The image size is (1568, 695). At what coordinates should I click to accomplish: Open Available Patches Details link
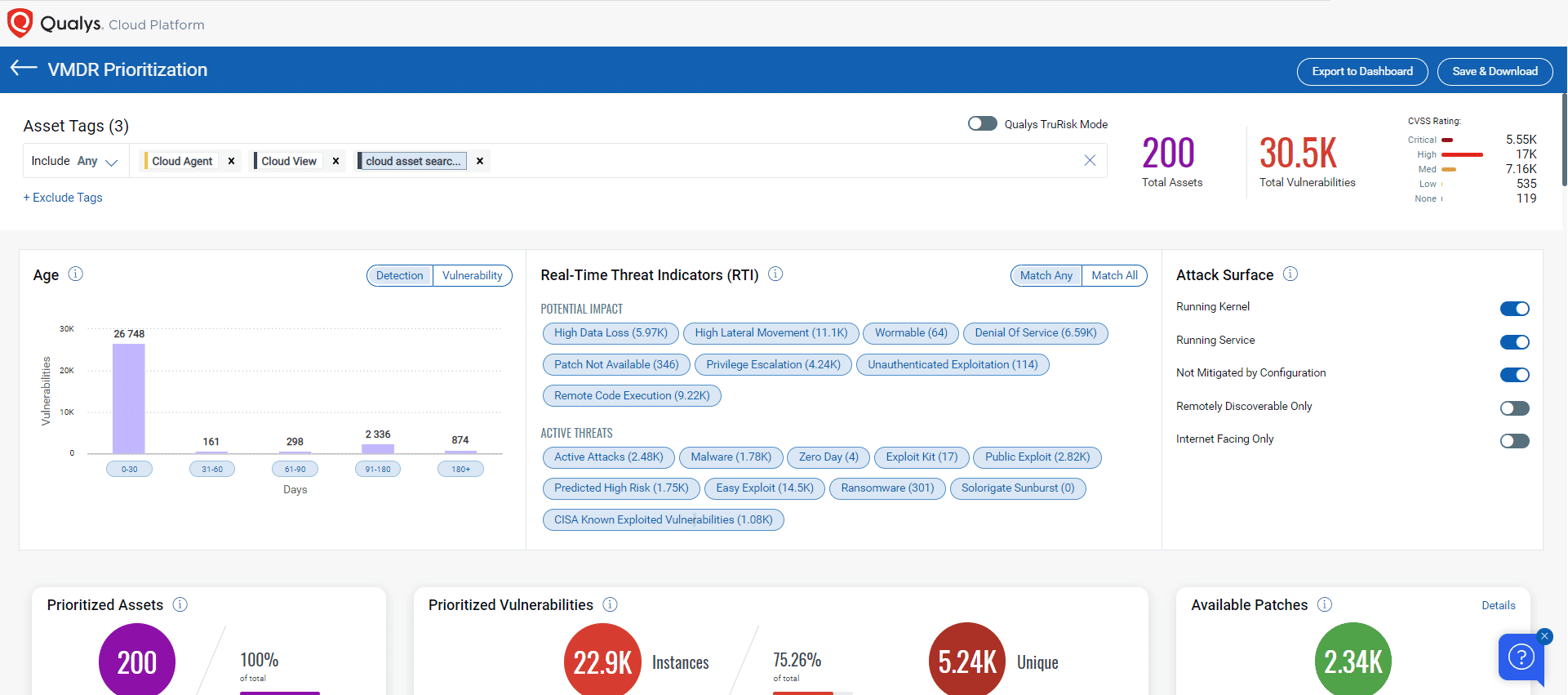coord(1499,605)
